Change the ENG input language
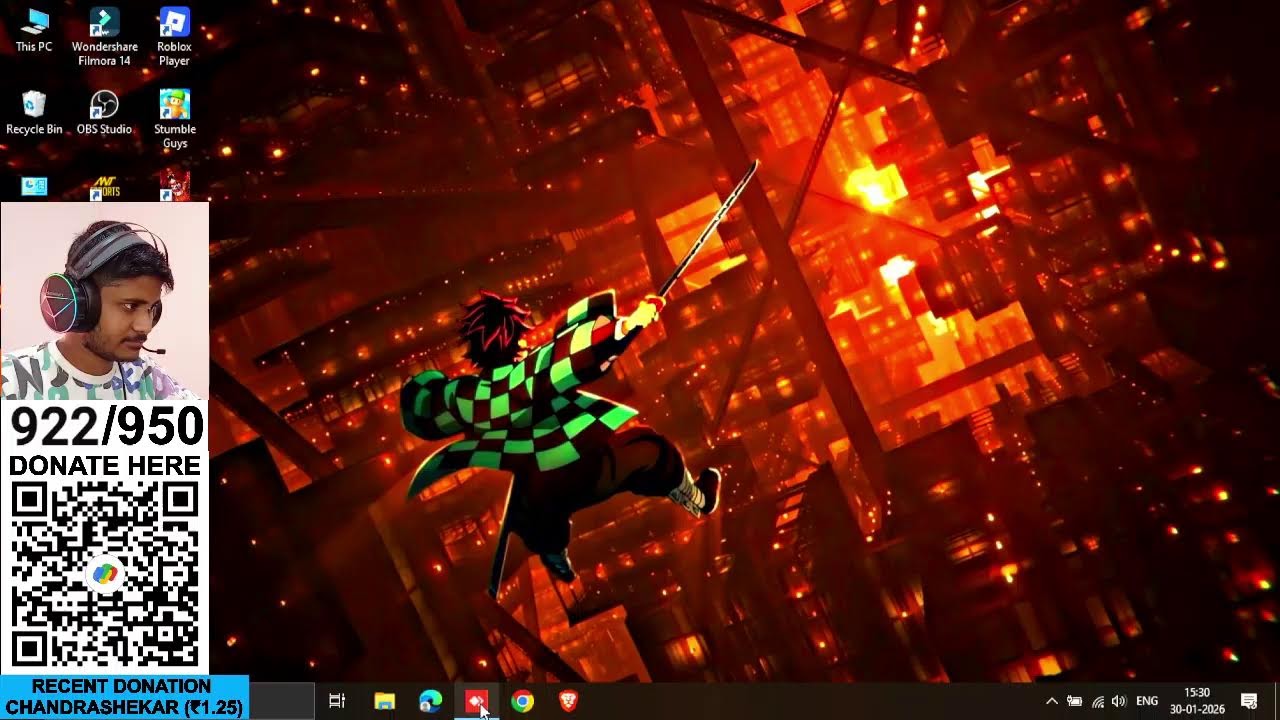Image resolution: width=1280 pixels, height=720 pixels. 1147,701
